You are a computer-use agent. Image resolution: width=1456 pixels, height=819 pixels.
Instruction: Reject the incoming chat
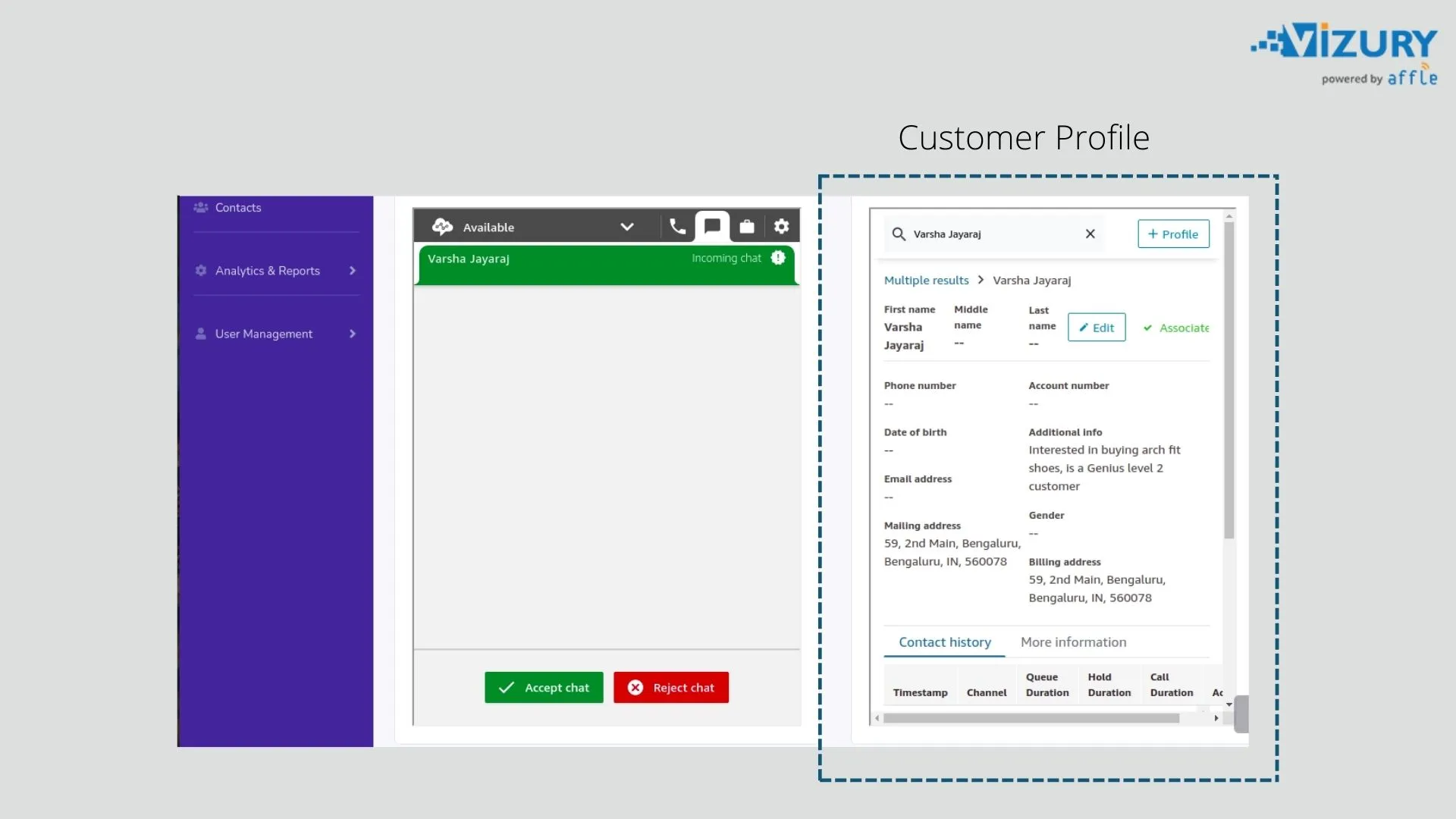click(x=671, y=688)
